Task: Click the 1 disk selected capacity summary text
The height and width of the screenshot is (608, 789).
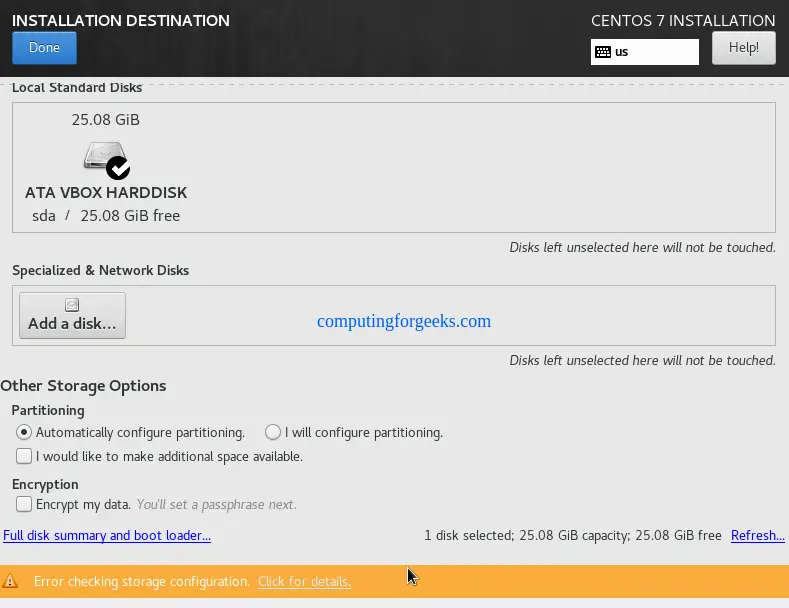Action: pos(573,536)
